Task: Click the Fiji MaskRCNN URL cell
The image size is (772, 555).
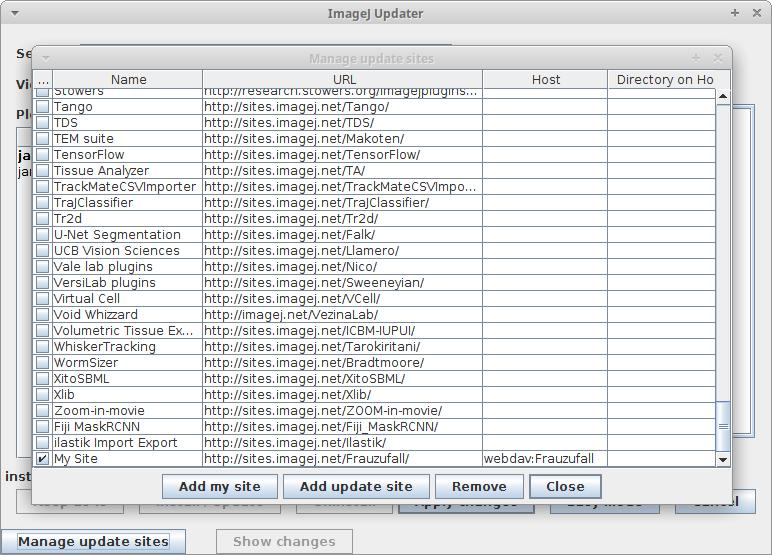Action: (x=343, y=426)
